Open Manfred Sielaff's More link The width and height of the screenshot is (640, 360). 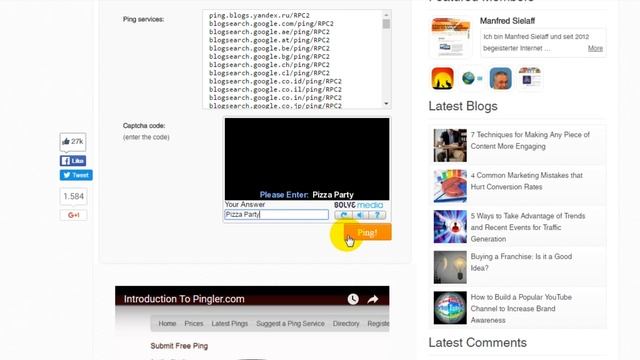click(x=595, y=48)
